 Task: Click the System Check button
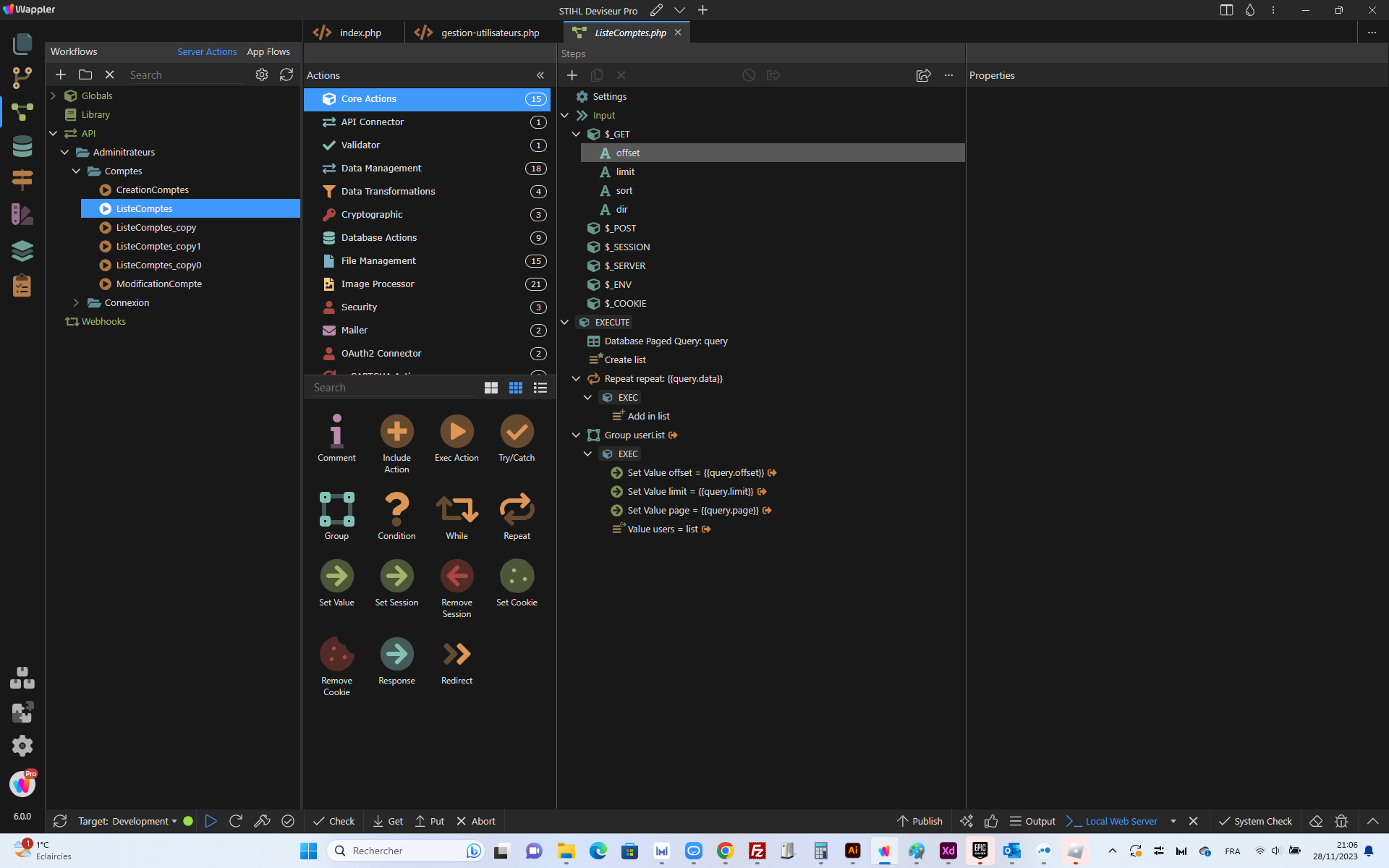click(x=1255, y=821)
